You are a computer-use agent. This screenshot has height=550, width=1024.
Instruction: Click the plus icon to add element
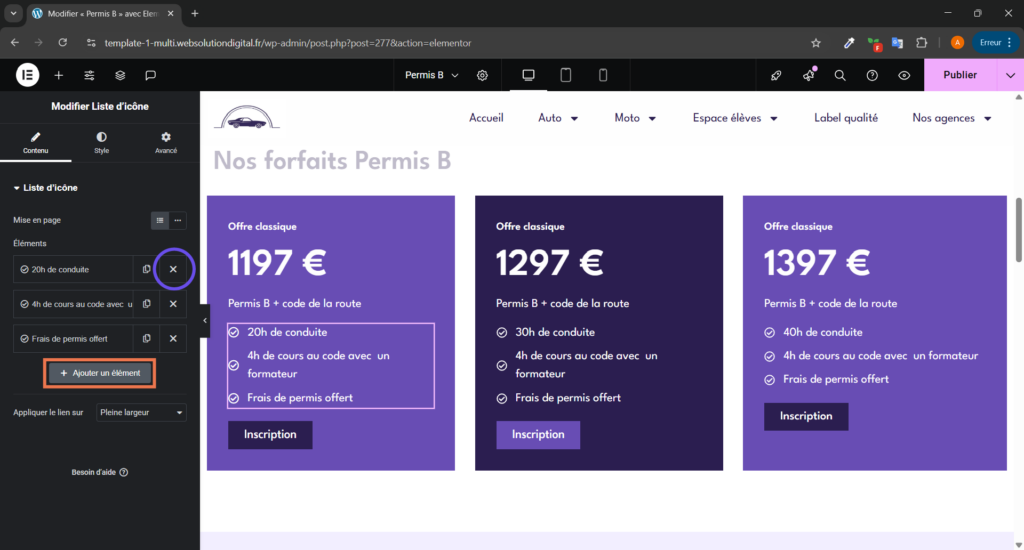tap(59, 75)
